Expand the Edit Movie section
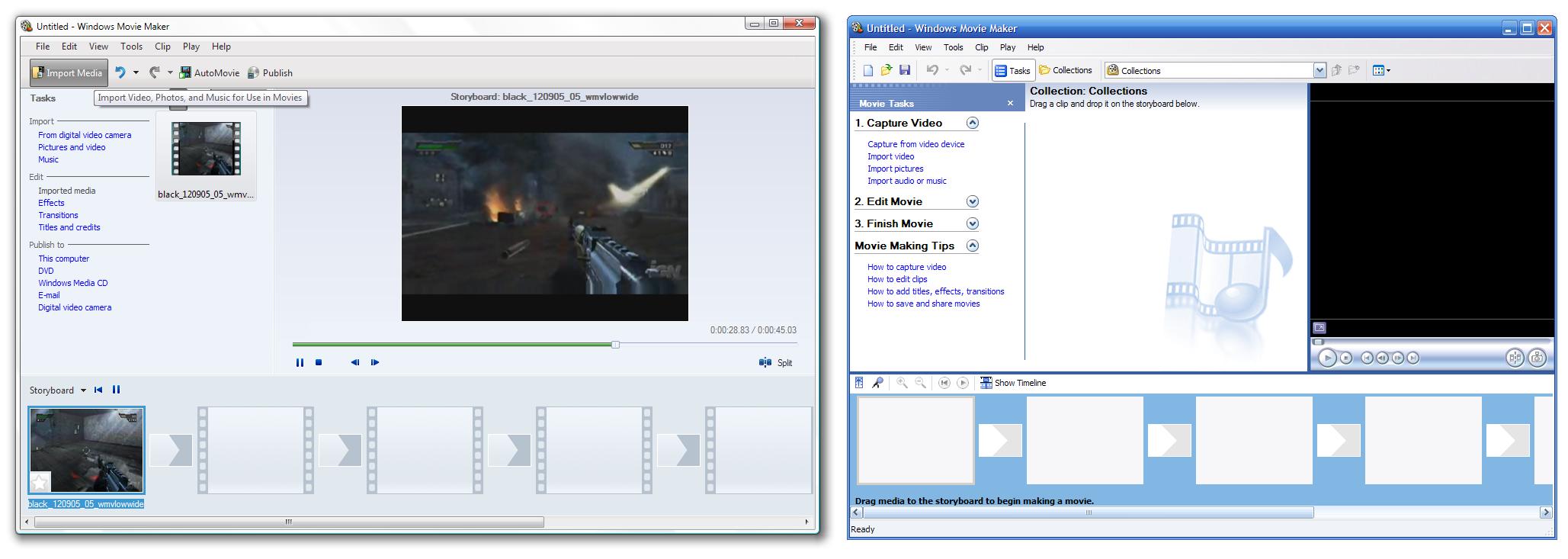Image resolution: width=1568 pixels, height=559 pixels. 972,202
